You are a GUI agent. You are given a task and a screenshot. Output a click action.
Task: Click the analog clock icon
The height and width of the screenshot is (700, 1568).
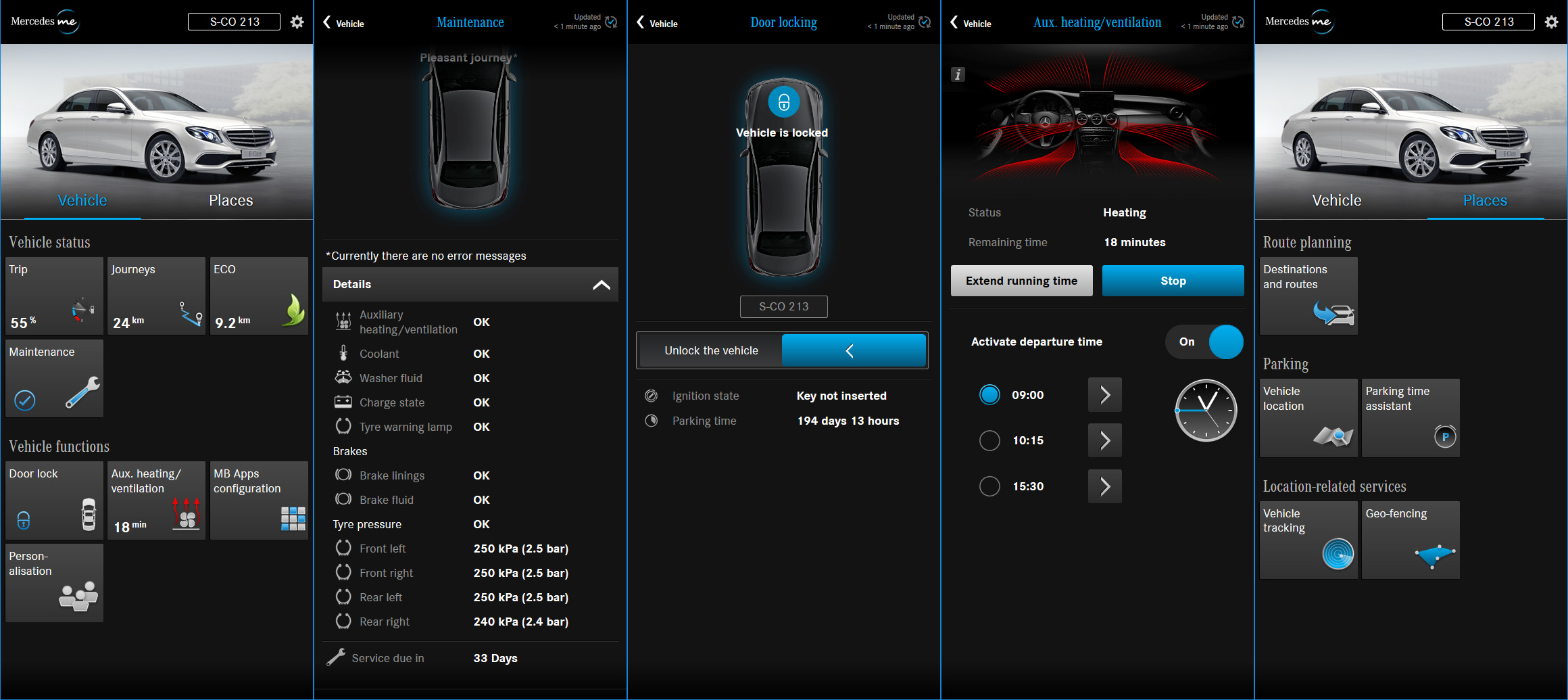[x=1206, y=411]
